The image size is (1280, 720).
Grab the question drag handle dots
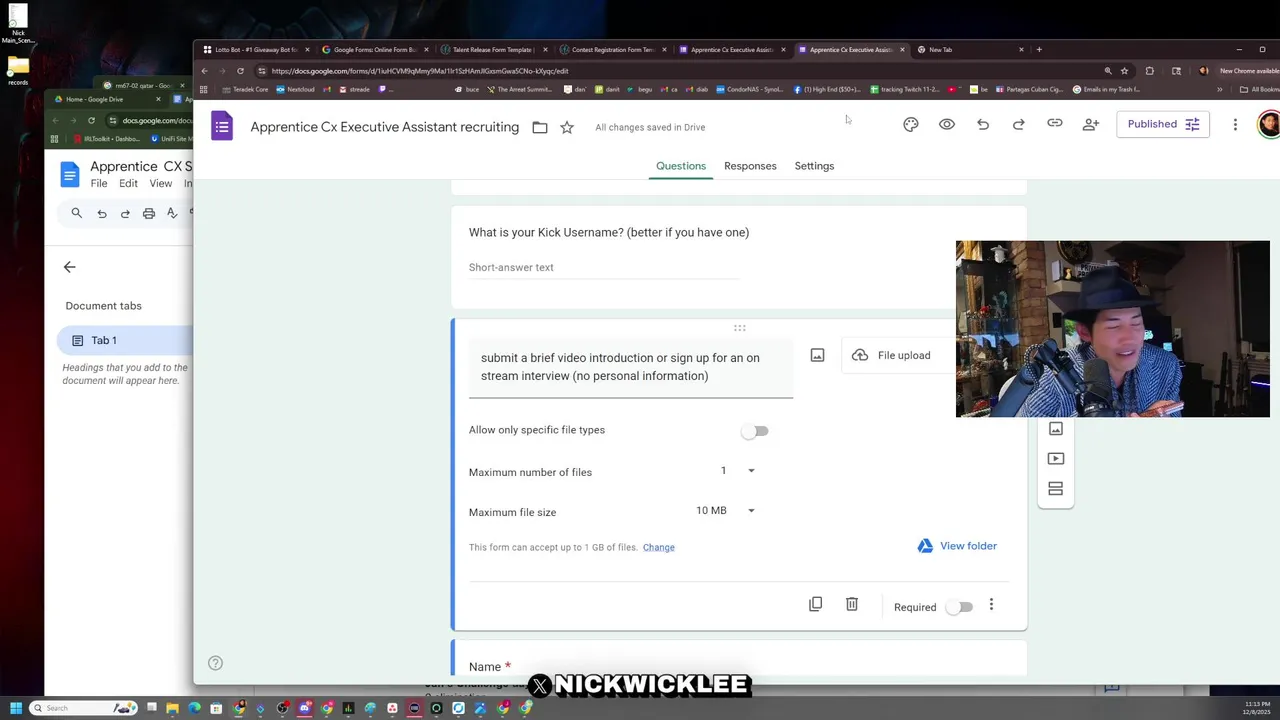(x=739, y=328)
